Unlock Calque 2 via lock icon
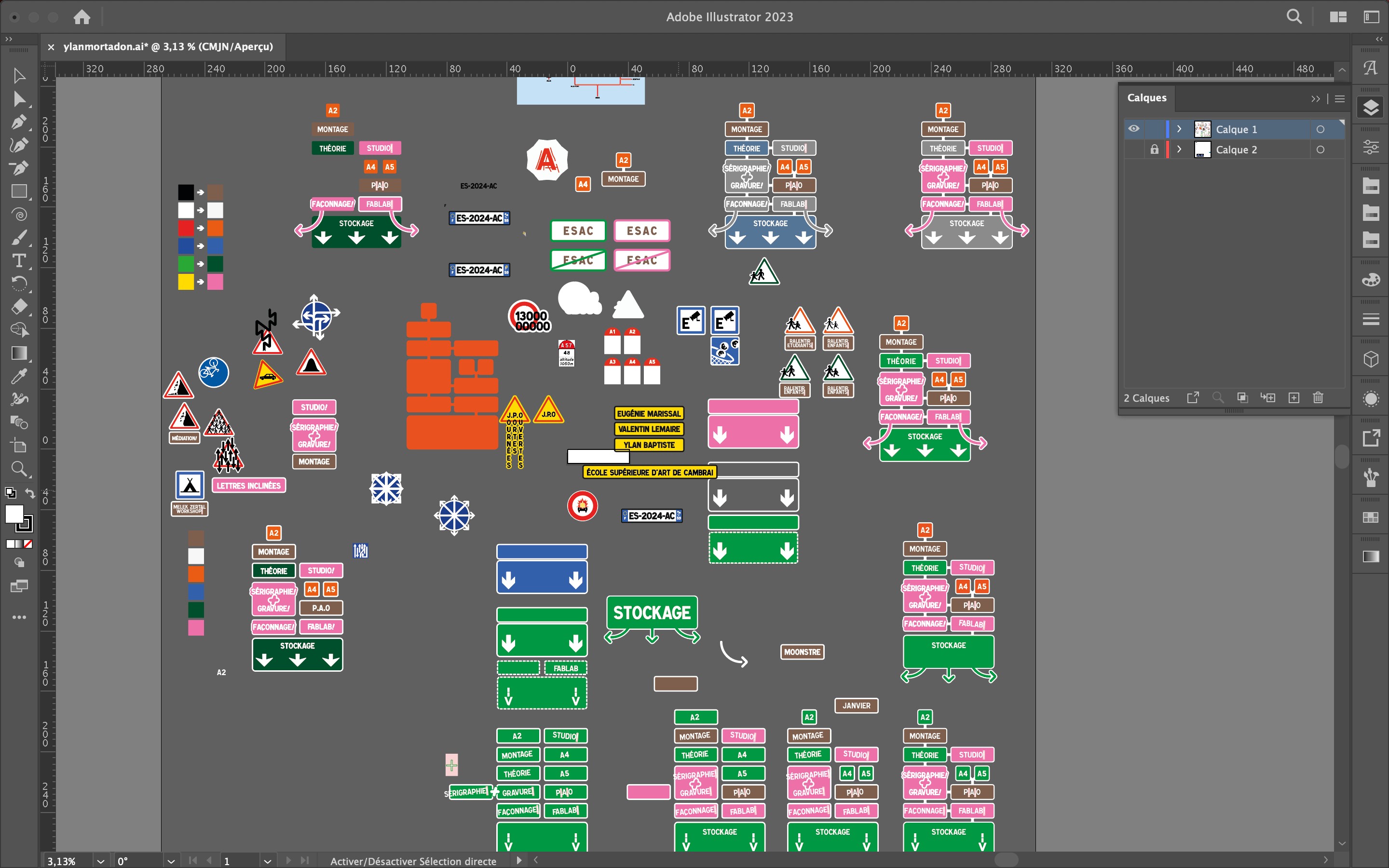Viewport: 1389px width, 868px height. click(x=1154, y=149)
